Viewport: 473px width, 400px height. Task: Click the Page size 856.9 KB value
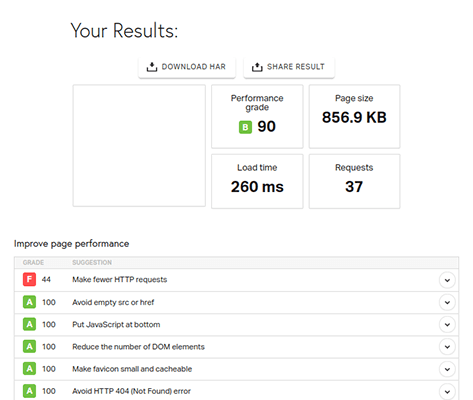(x=354, y=117)
